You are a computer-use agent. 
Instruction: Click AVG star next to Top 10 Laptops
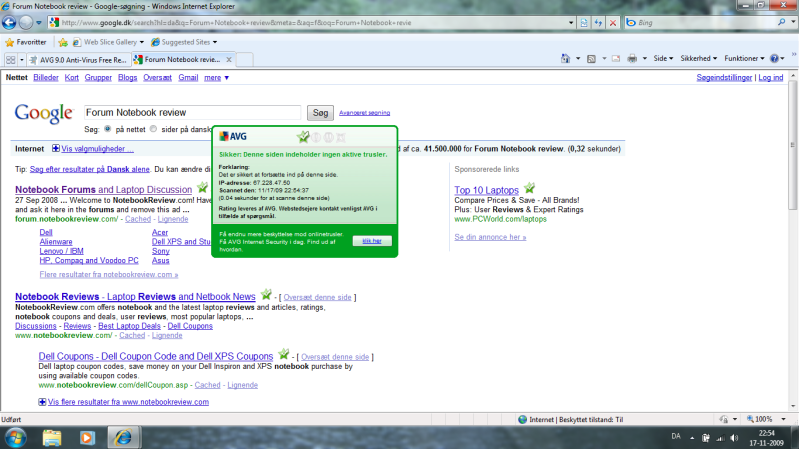pos(529,188)
